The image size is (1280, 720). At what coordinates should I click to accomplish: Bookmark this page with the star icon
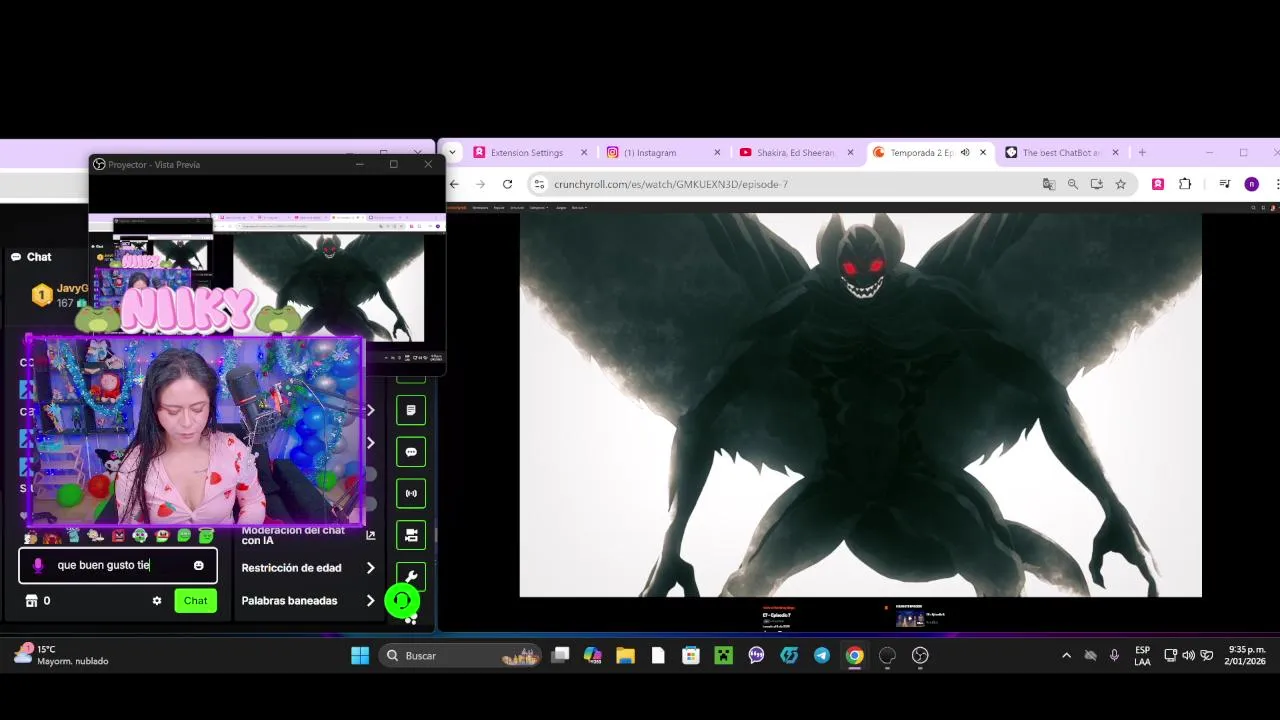pyautogui.click(x=1121, y=184)
